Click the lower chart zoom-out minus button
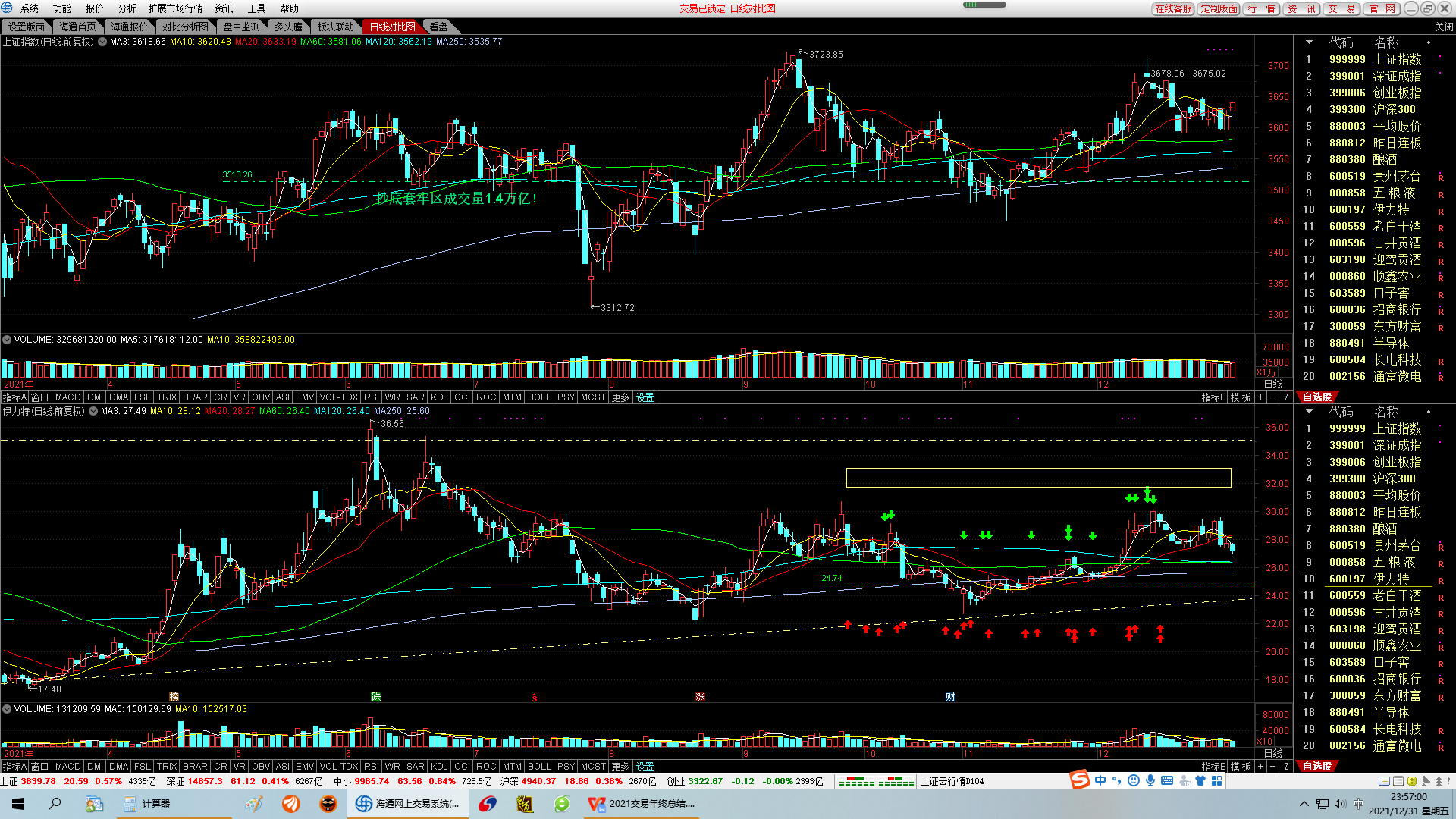The width and height of the screenshot is (1456, 819). click(1272, 767)
